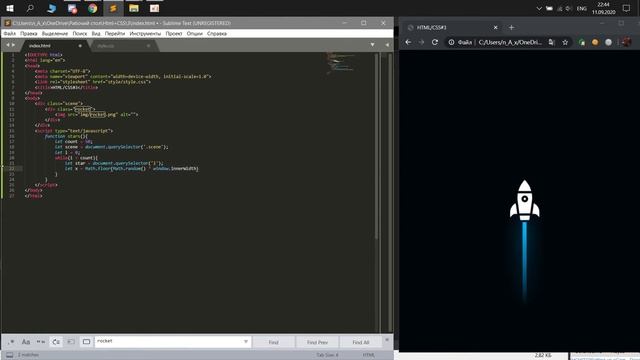Go forward in the browser
This screenshot has width=640, height=360.
[421, 42]
